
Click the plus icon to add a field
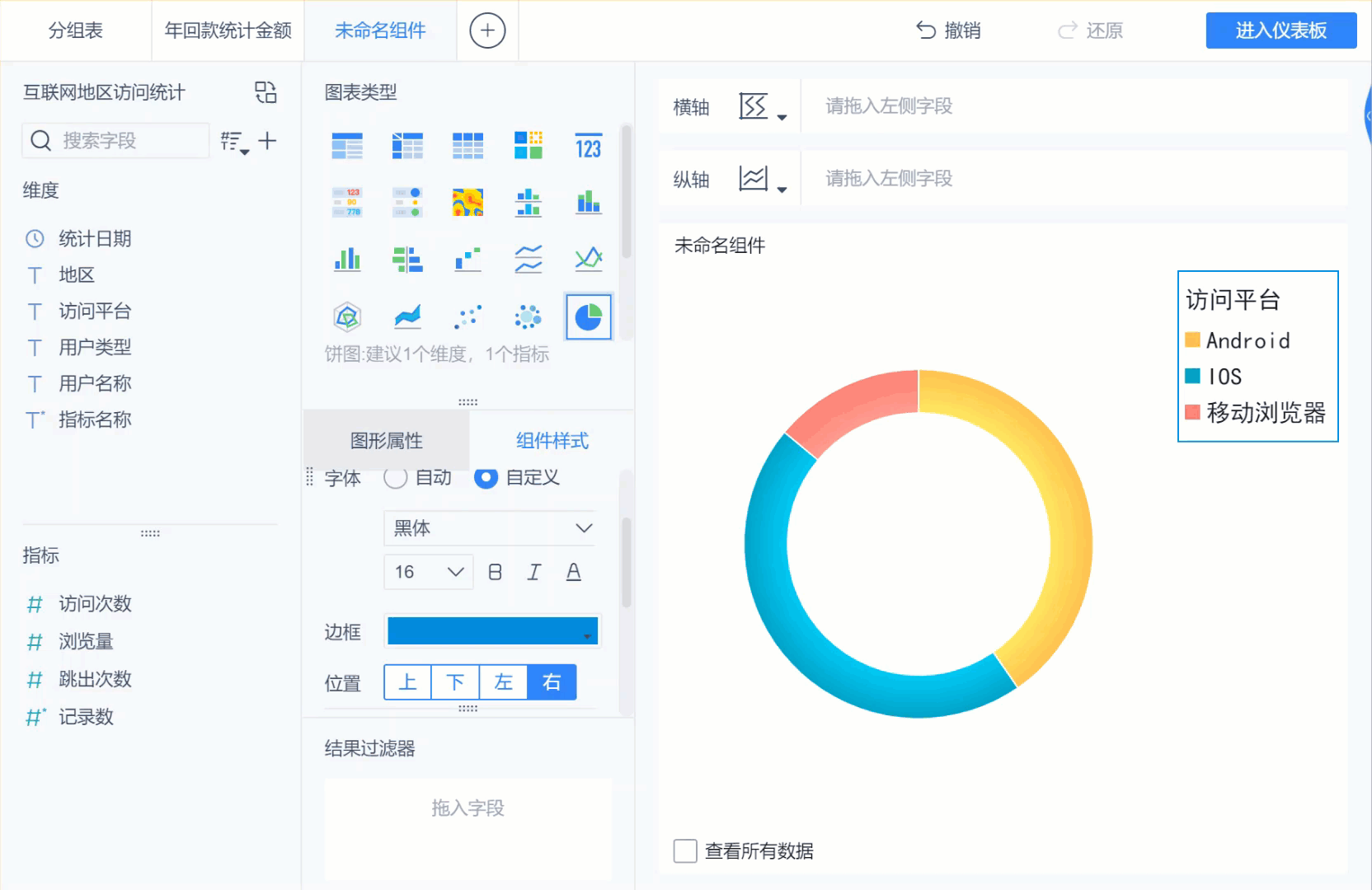[x=267, y=141]
